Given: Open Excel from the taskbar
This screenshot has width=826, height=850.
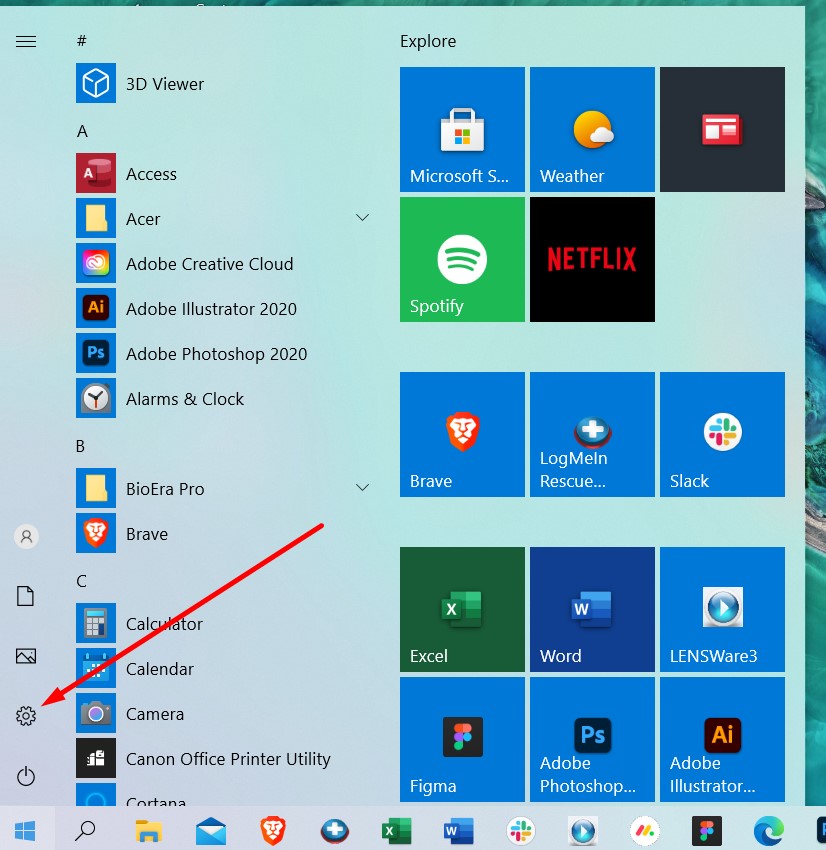Looking at the screenshot, I should coord(397,830).
